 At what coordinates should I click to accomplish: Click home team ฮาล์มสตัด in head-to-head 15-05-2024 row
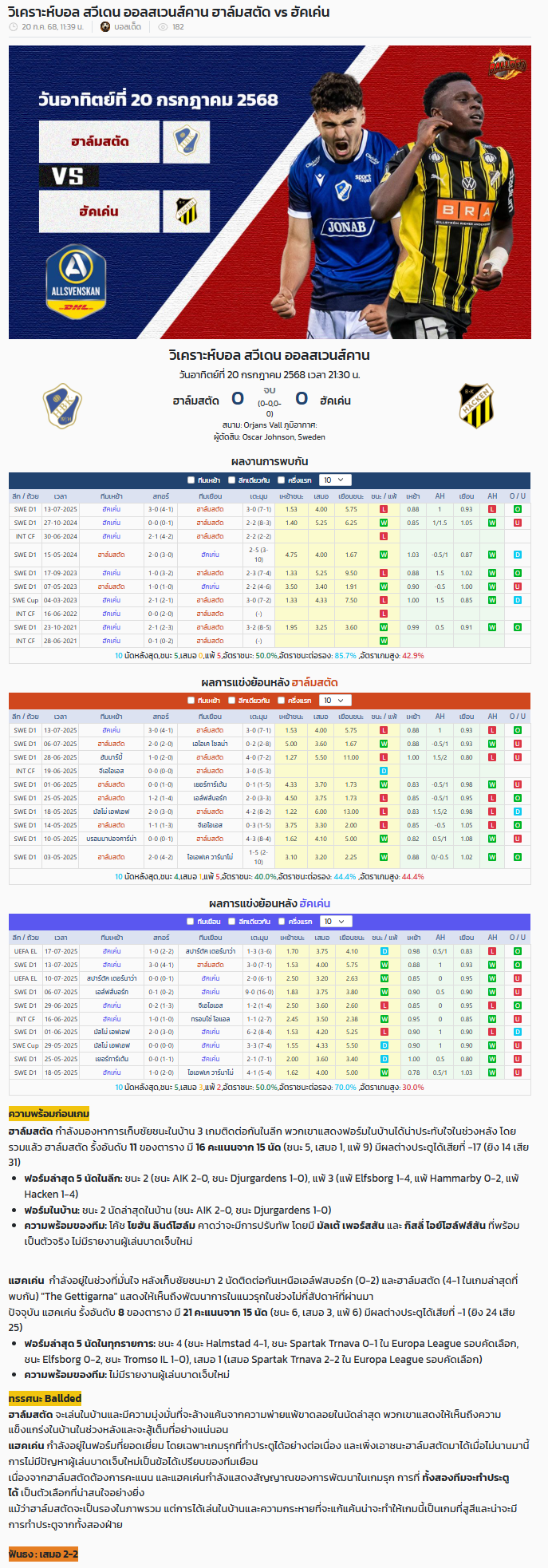(x=111, y=555)
